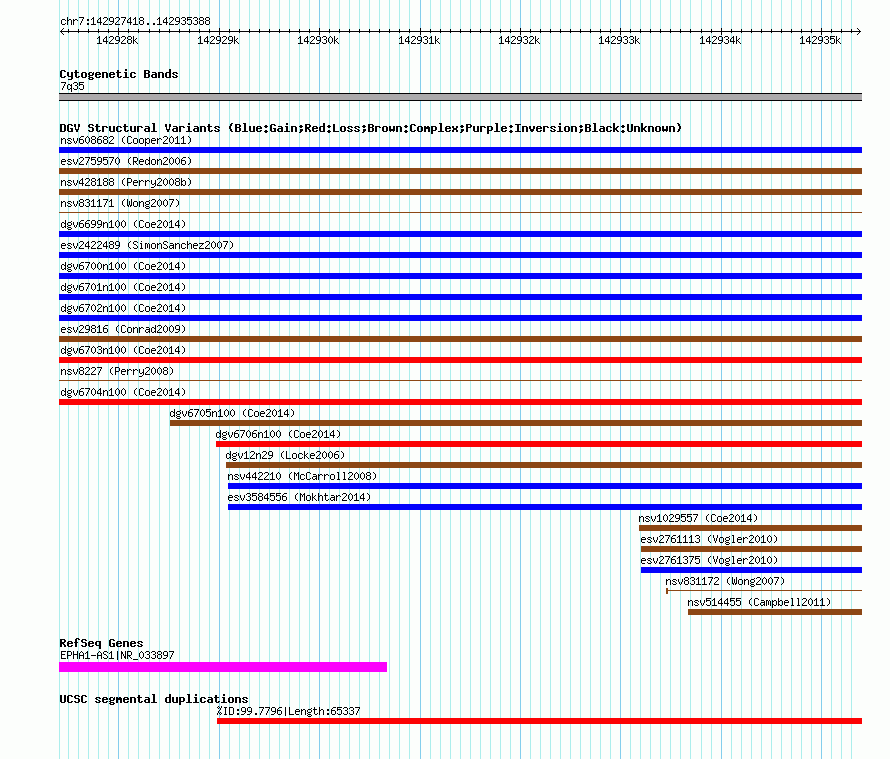Click the blue bar under esv3584556

pyautogui.click(x=545, y=507)
